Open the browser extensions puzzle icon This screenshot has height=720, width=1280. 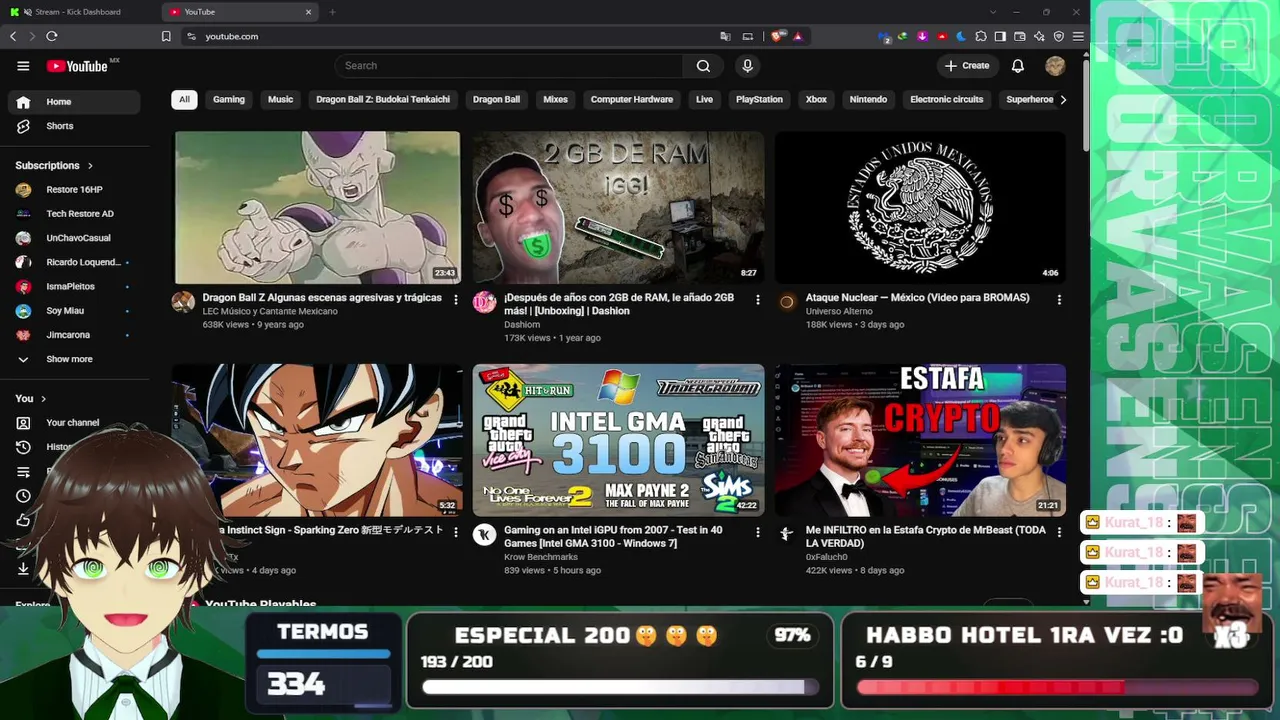pyautogui.click(x=981, y=36)
